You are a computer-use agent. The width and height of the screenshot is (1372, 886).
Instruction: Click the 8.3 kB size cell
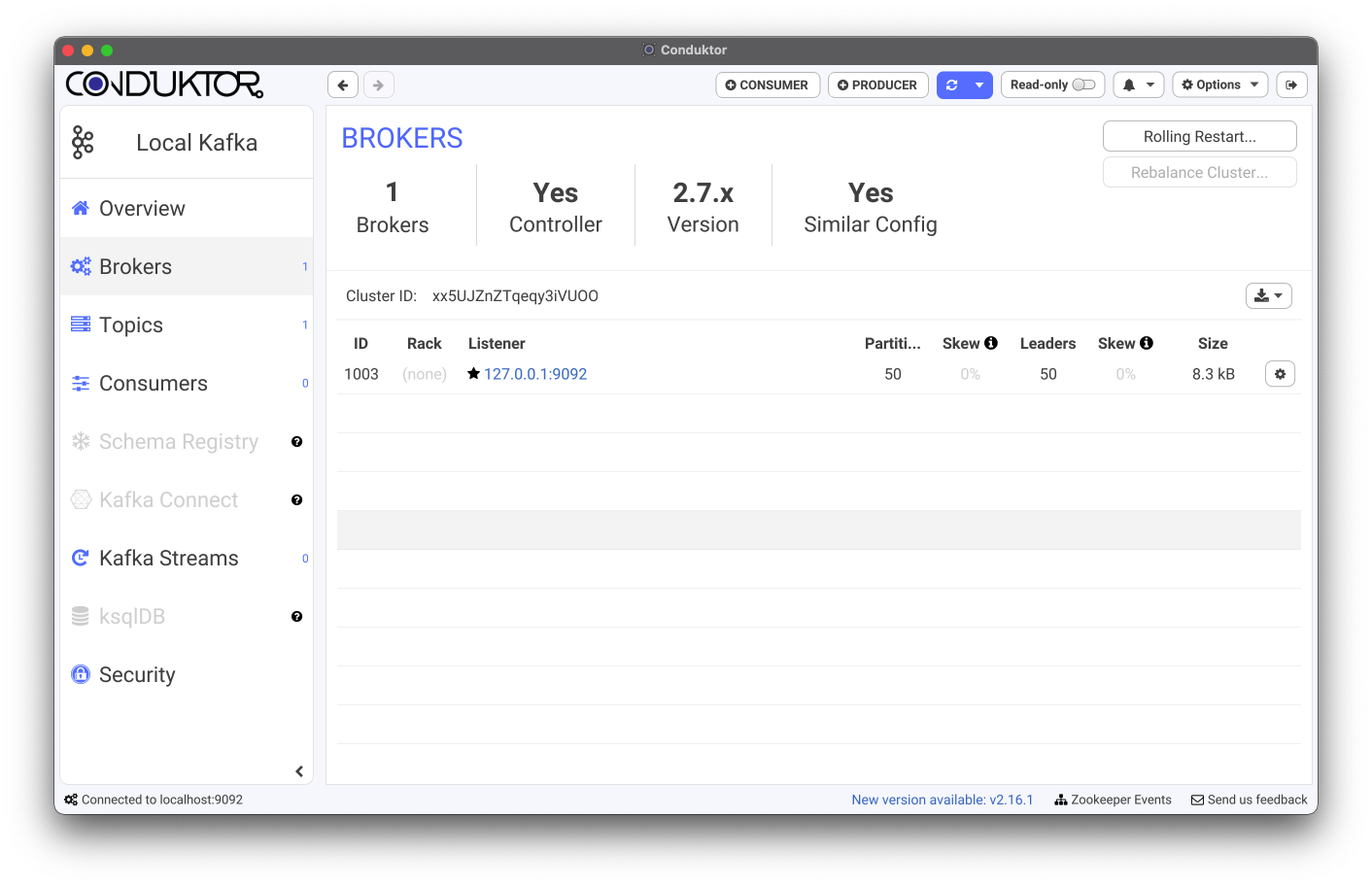(1214, 374)
